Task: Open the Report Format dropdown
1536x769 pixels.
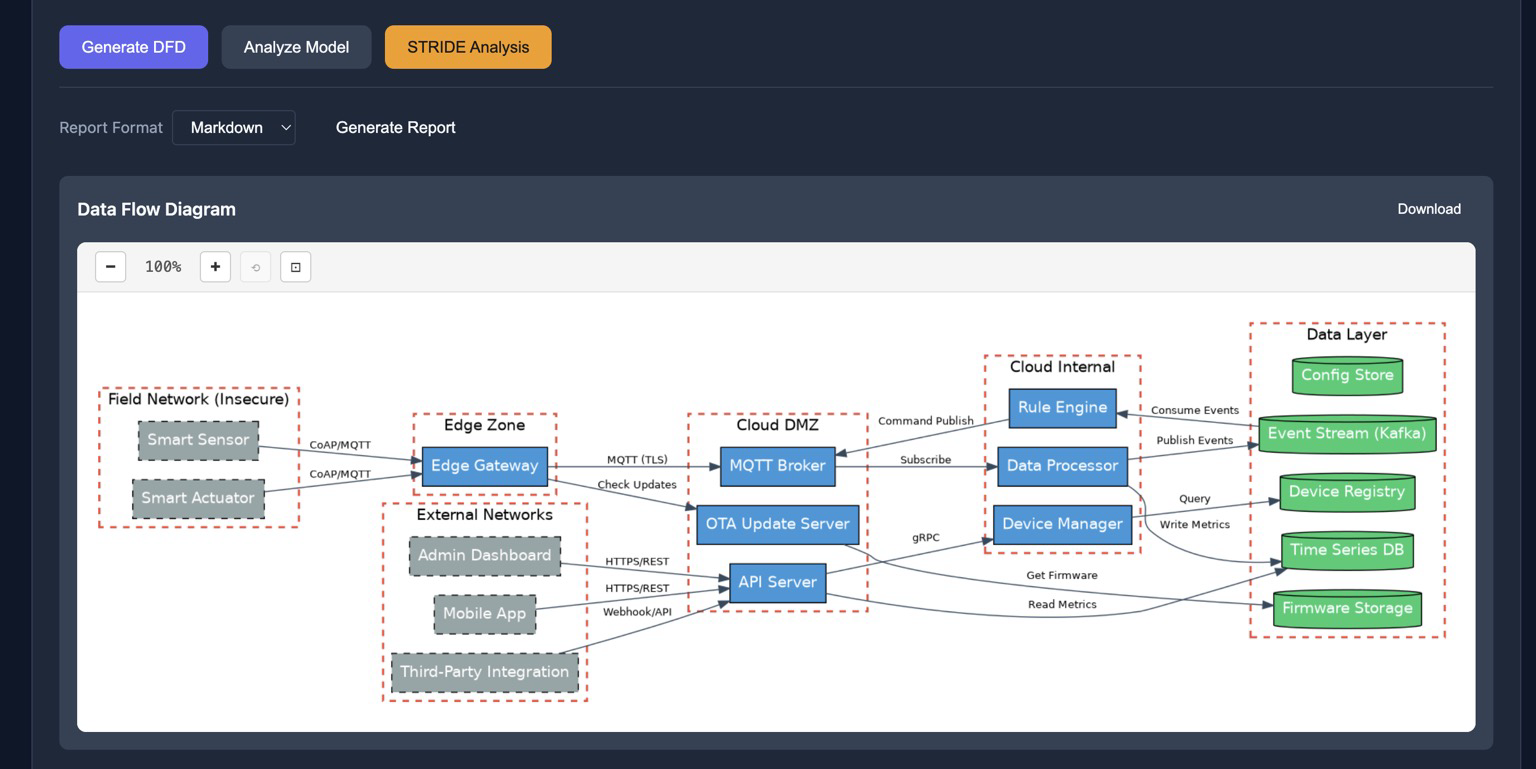Action: tap(234, 128)
